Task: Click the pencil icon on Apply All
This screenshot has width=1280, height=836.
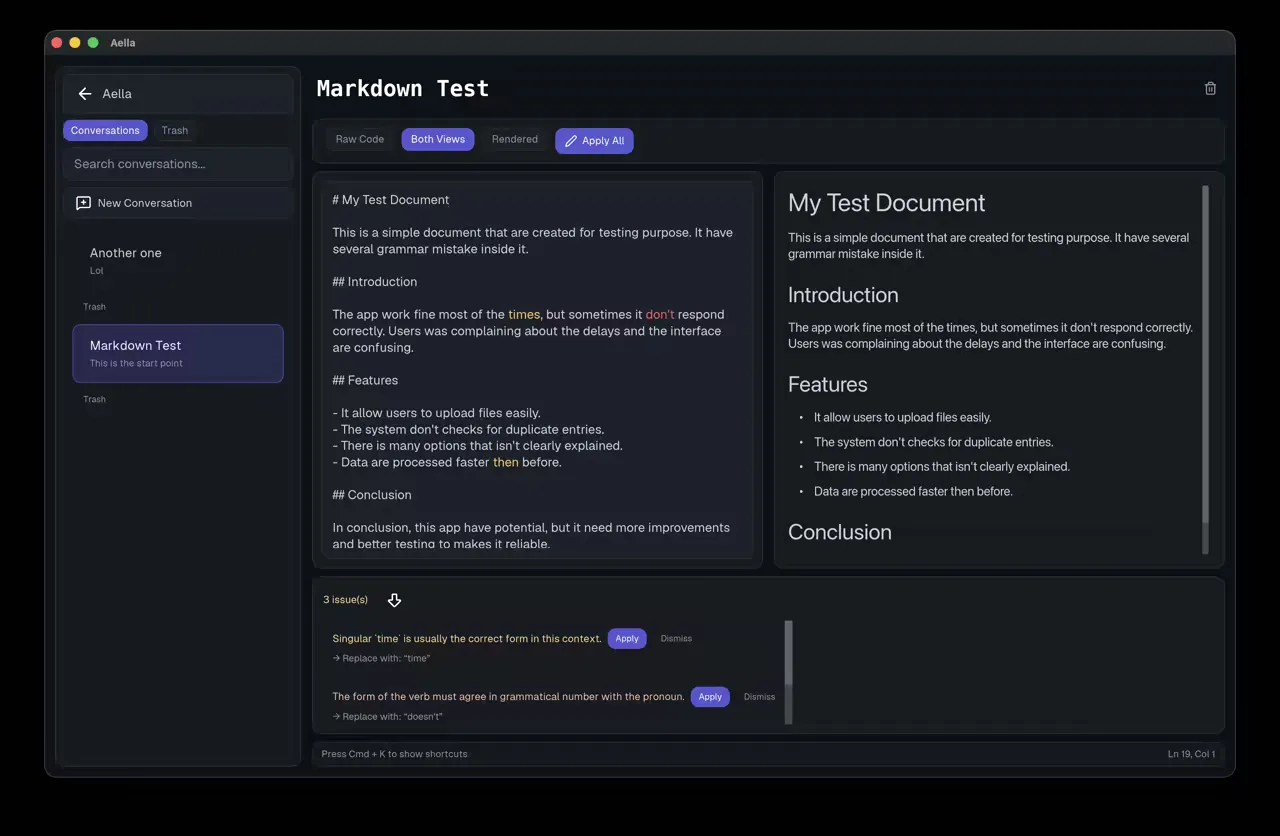Action: [571, 141]
